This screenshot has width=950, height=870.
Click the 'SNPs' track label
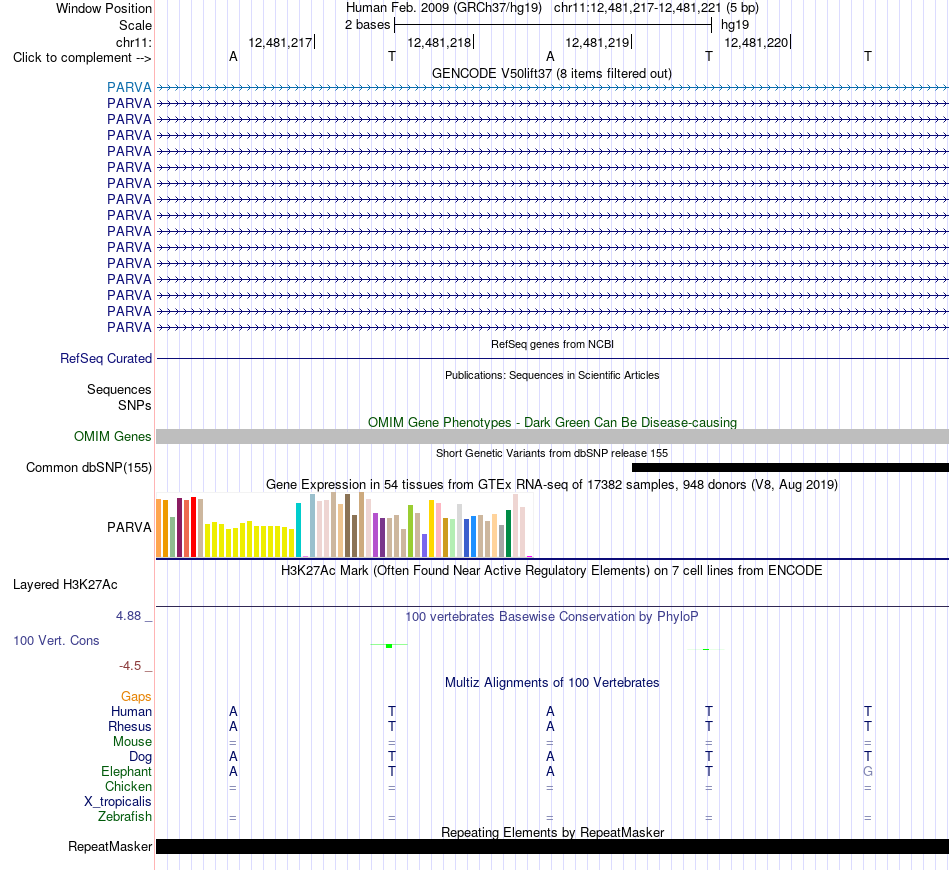pos(135,405)
